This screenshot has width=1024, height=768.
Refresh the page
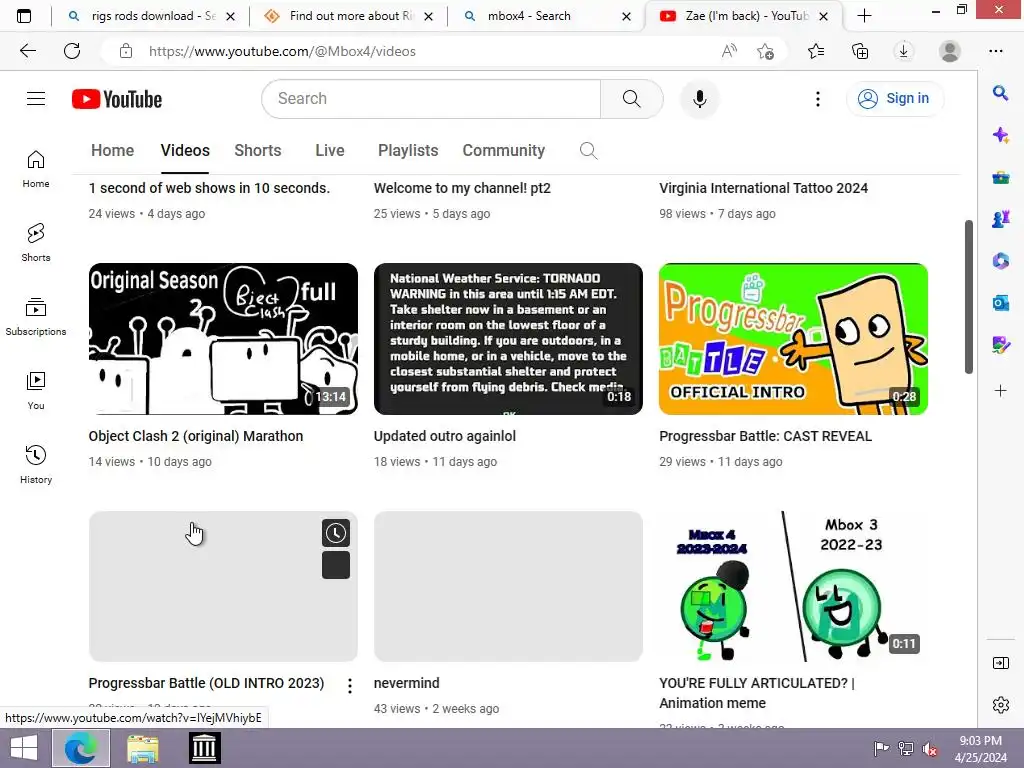[72, 51]
